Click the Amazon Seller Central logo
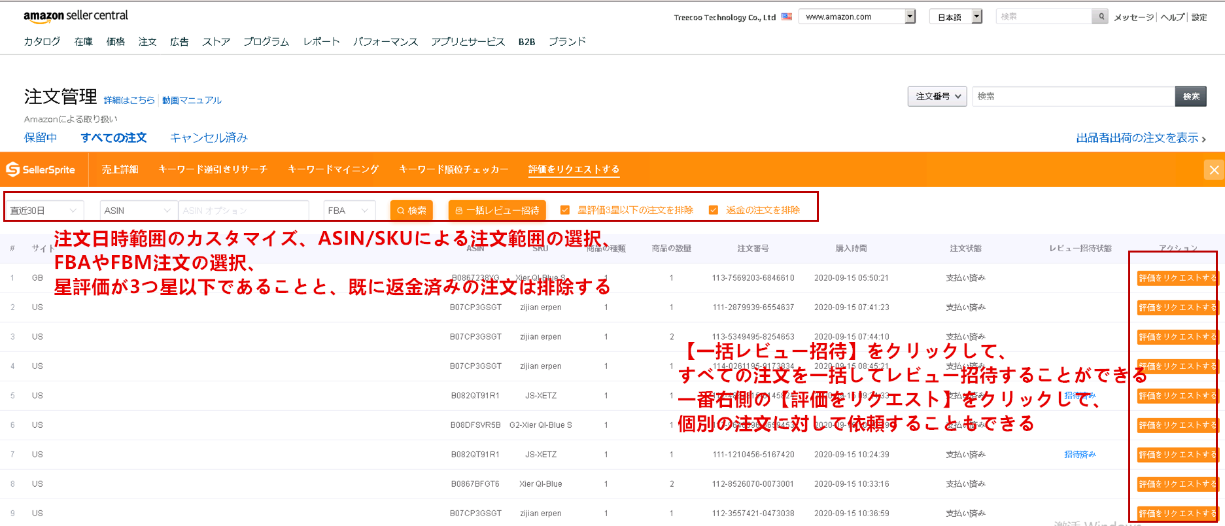The image size is (1225, 526). (x=76, y=16)
